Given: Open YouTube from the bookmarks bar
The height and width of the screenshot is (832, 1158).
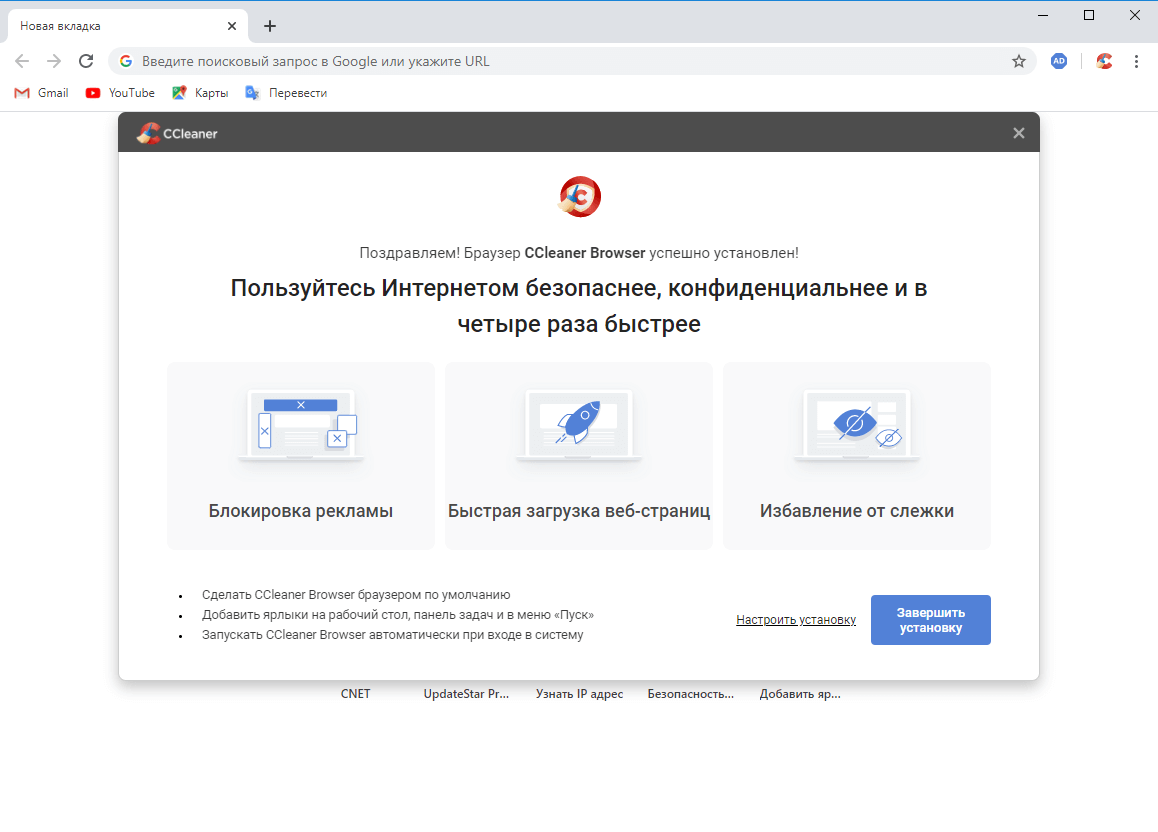Looking at the screenshot, I should coord(119,92).
